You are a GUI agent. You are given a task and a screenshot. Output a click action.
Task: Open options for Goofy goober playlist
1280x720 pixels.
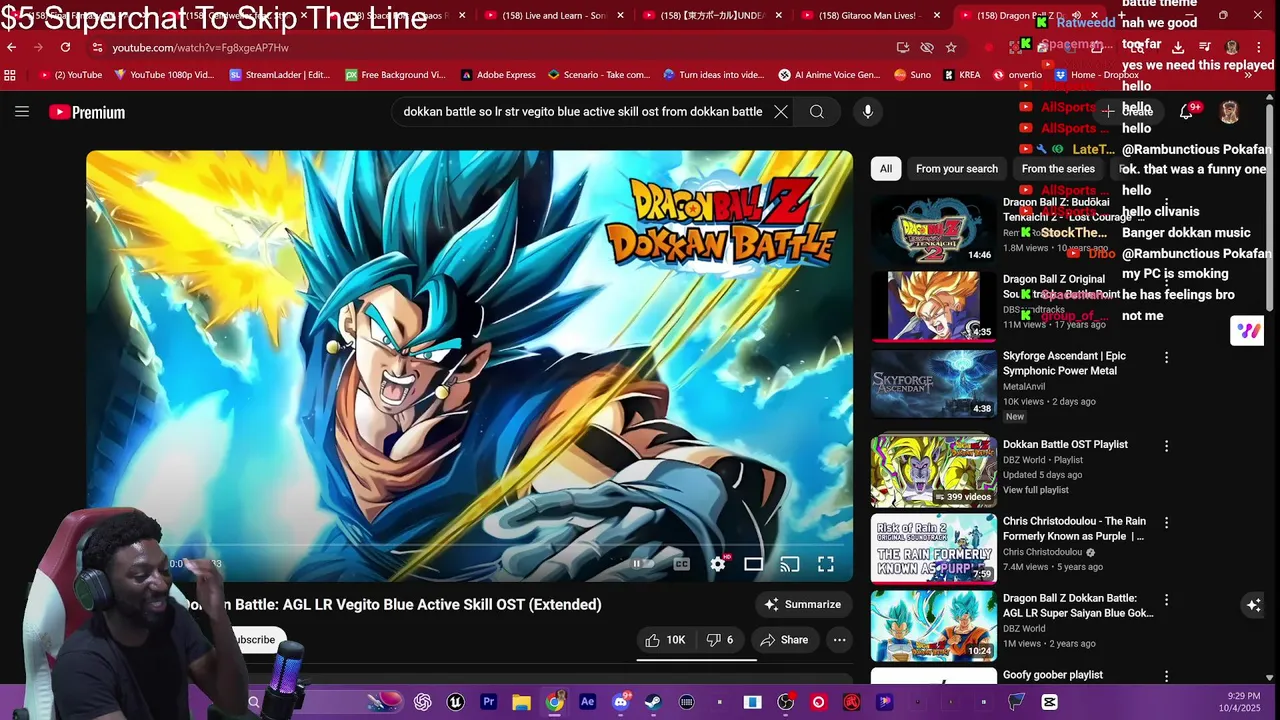[1166, 677]
